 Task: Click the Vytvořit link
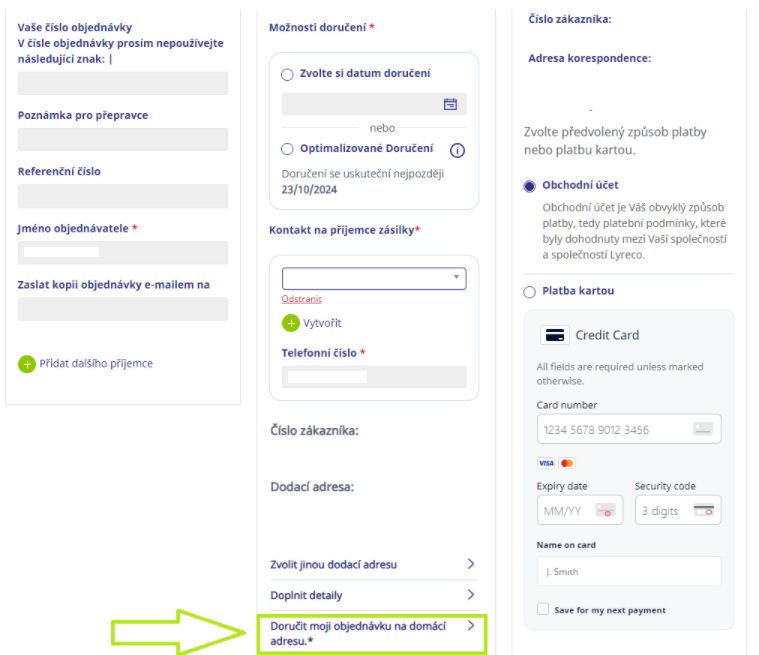(x=322, y=323)
